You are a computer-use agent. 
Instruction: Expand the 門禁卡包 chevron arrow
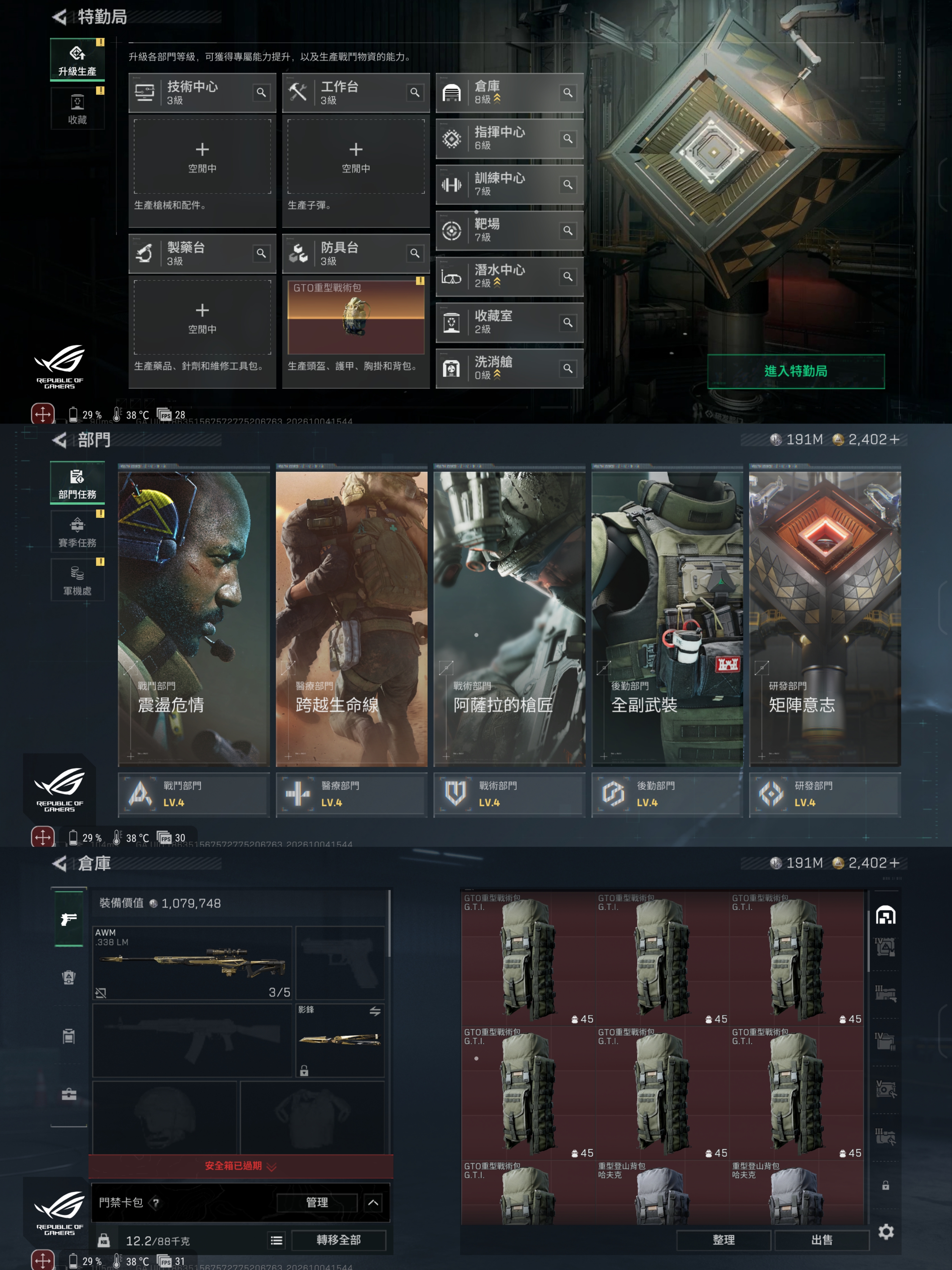373,1202
